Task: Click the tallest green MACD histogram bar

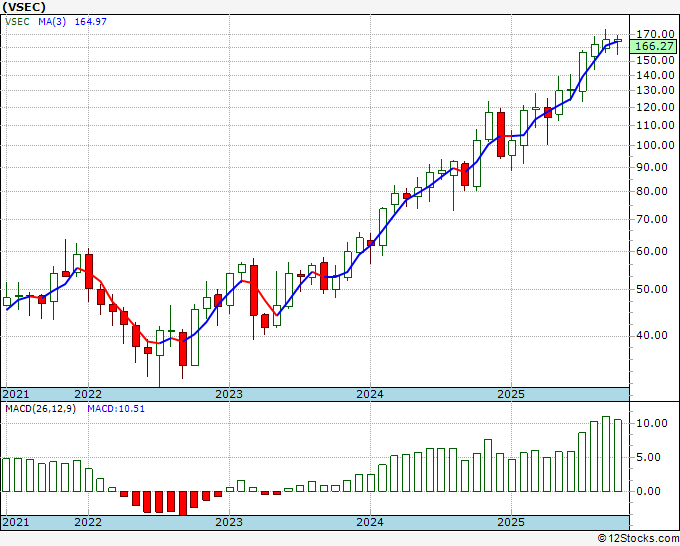Action: [x=606, y=454]
